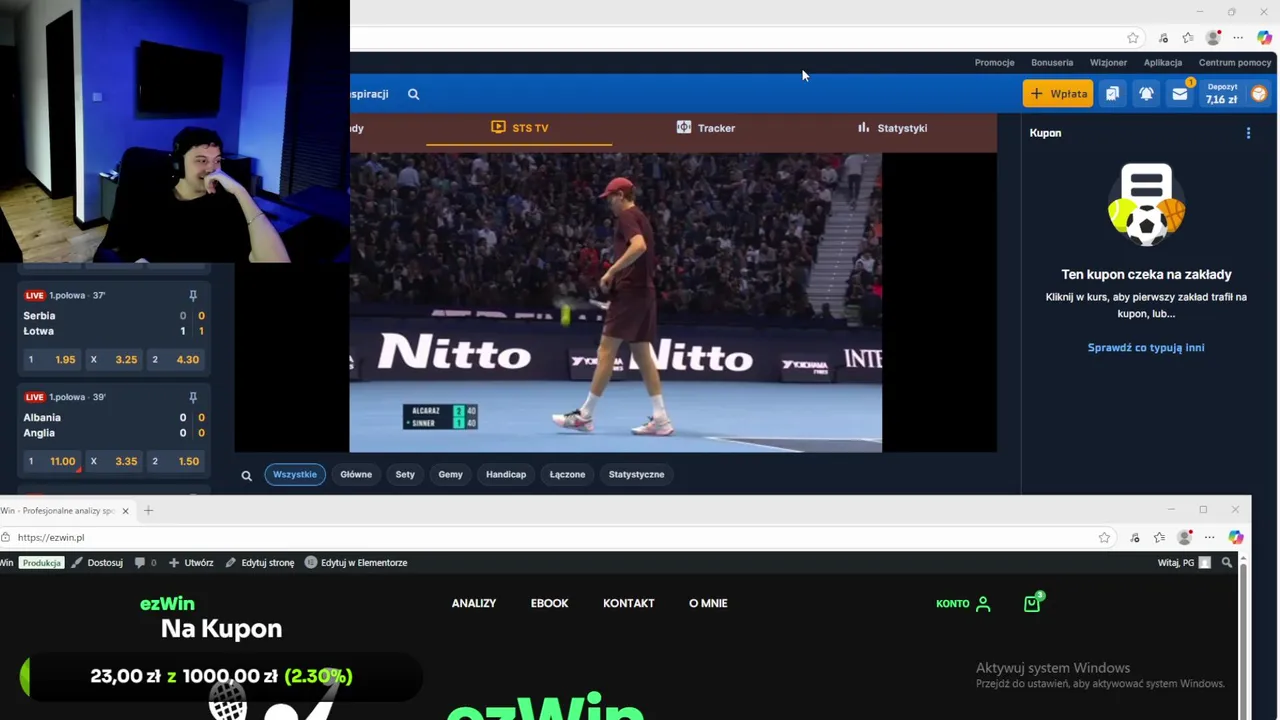Open KONTAKT menu on ezWin site

[x=629, y=603]
